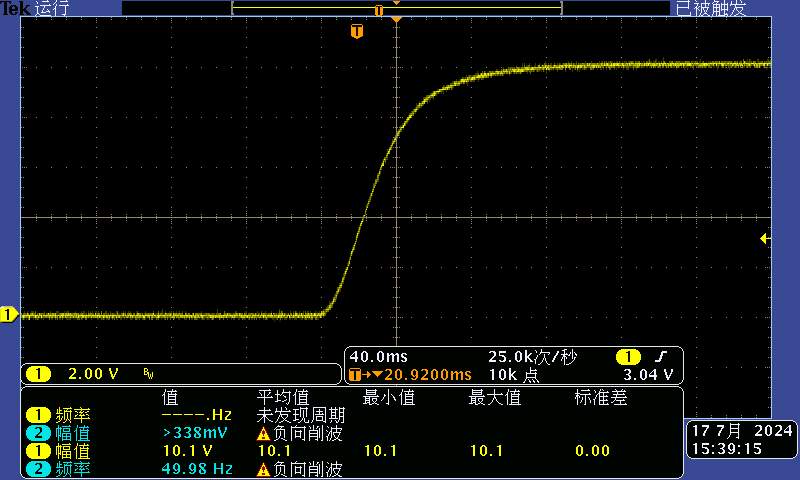Click the 3.04 V trigger level readout
The image size is (800, 480).
[x=648, y=375]
